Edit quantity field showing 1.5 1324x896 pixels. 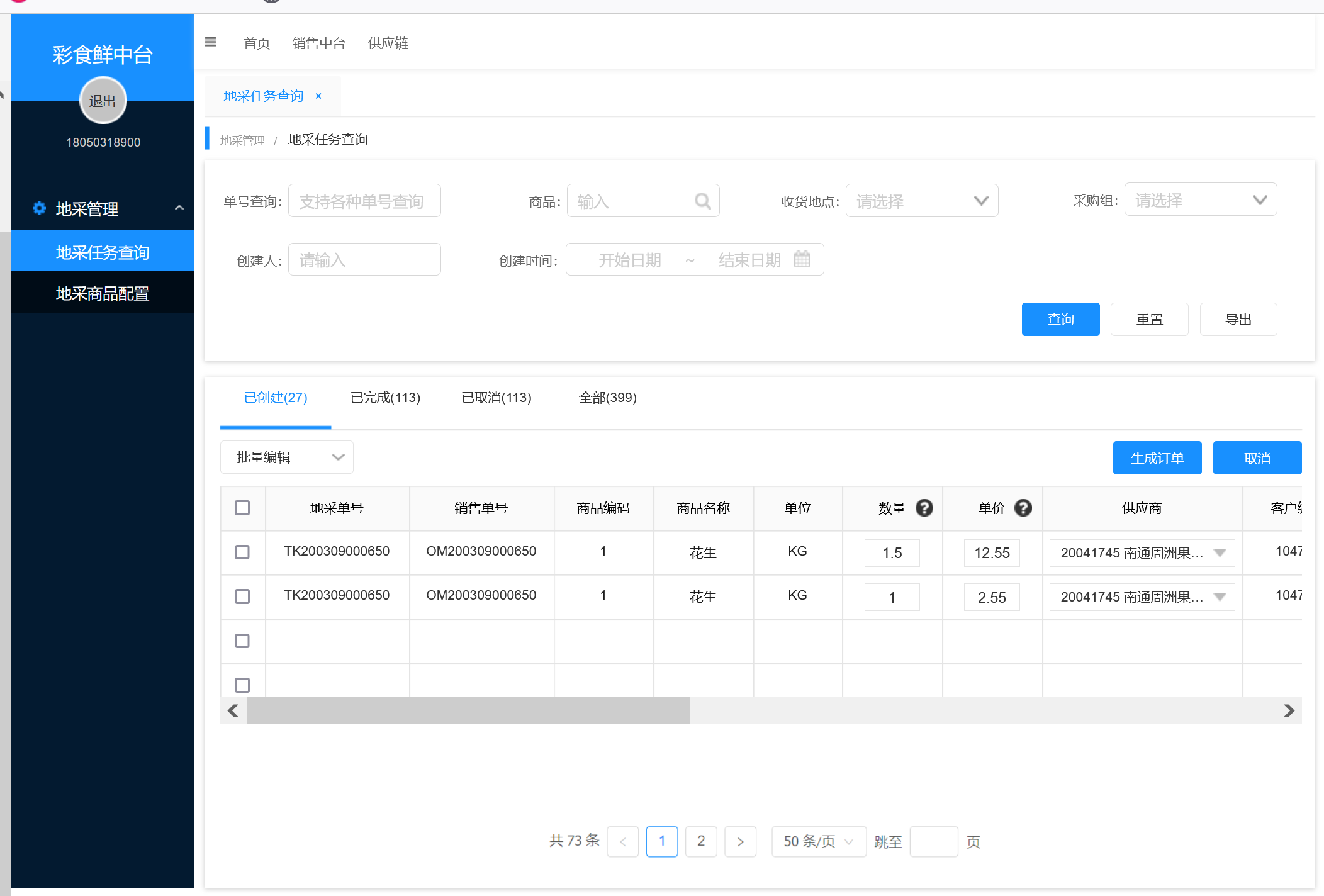coord(892,553)
